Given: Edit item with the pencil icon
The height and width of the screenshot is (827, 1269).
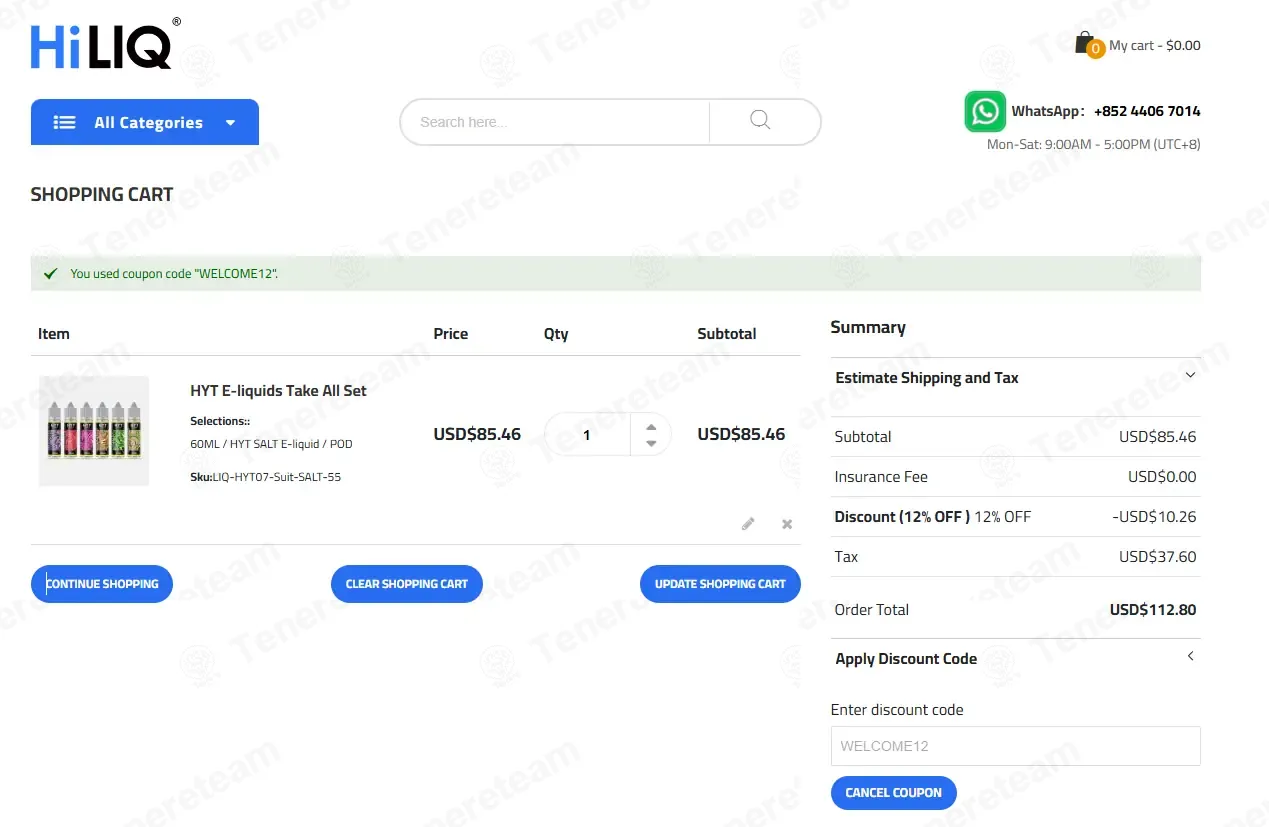Looking at the screenshot, I should click(x=748, y=523).
